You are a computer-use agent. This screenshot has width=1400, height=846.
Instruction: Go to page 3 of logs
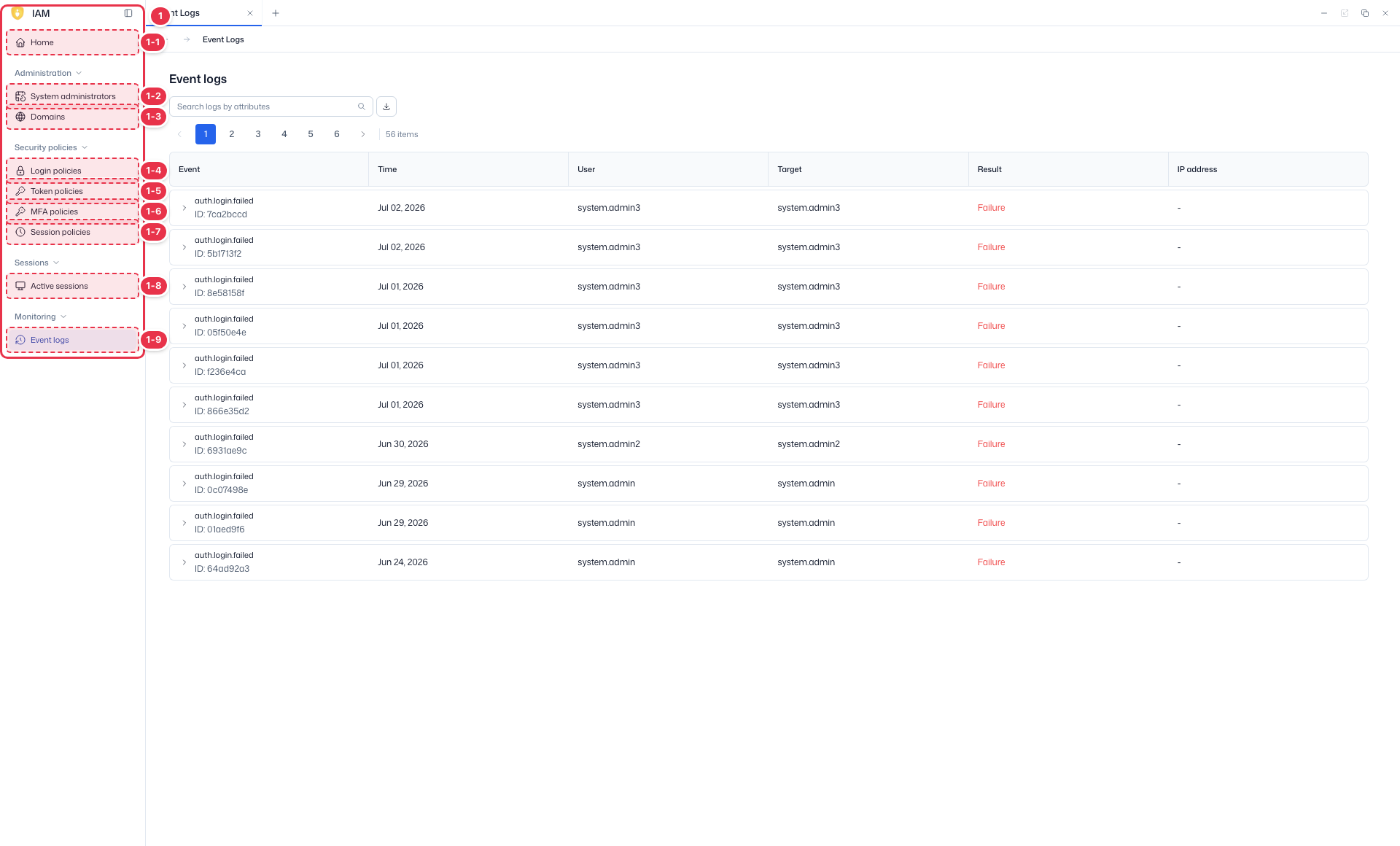[x=258, y=134]
